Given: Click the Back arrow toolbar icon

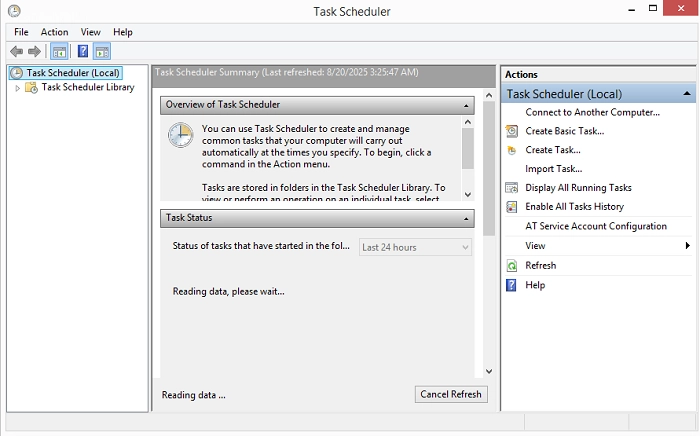Looking at the screenshot, I should coord(17,52).
